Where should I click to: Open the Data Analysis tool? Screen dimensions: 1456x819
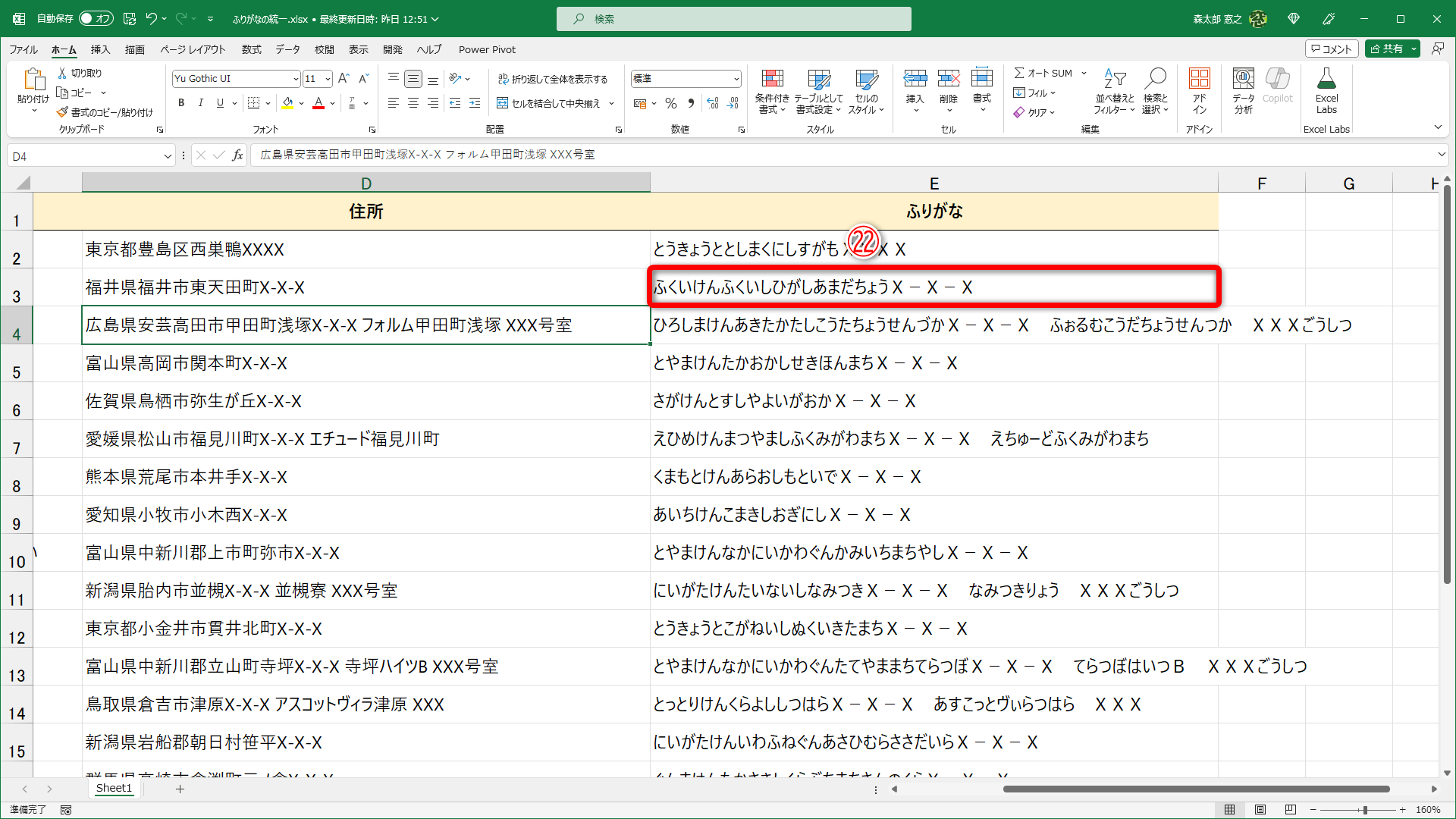[1243, 80]
